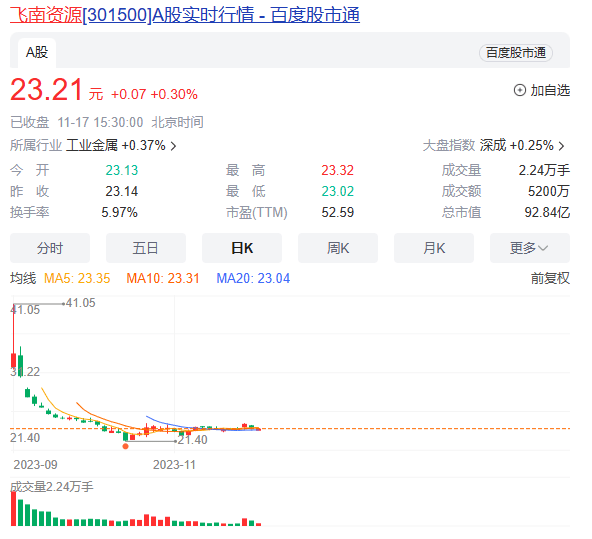Viewport: 592px width, 539px height.
Task: Click the MA5: 23.35 indicator
Action: 77,279
